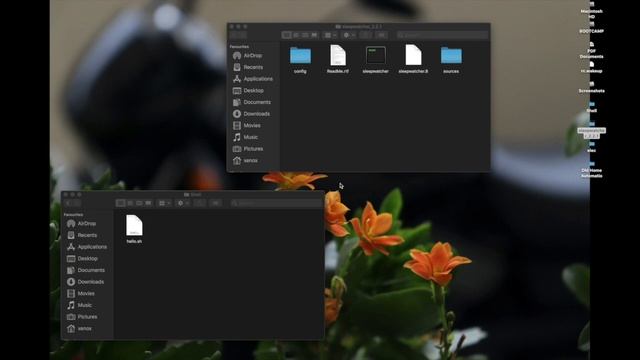Screen dimensions: 640x360
Task: Go back in the Shell window
Action: pos(68,203)
